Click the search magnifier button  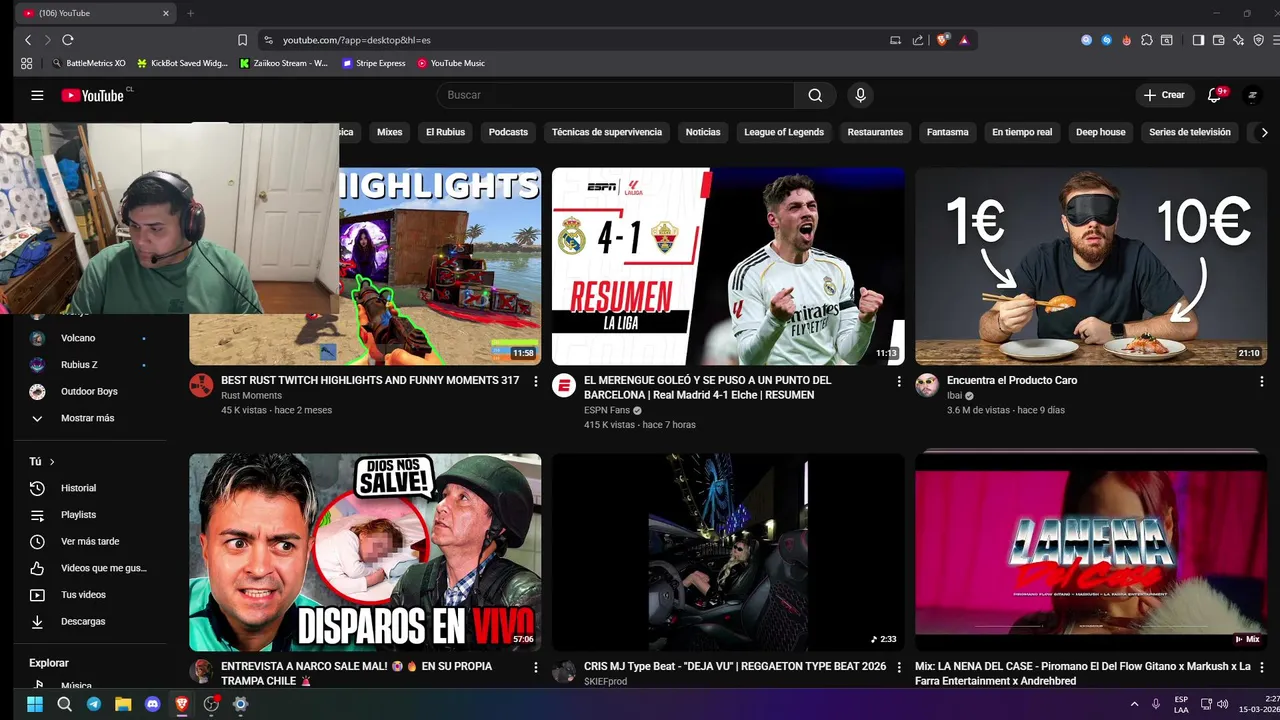click(x=815, y=95)
